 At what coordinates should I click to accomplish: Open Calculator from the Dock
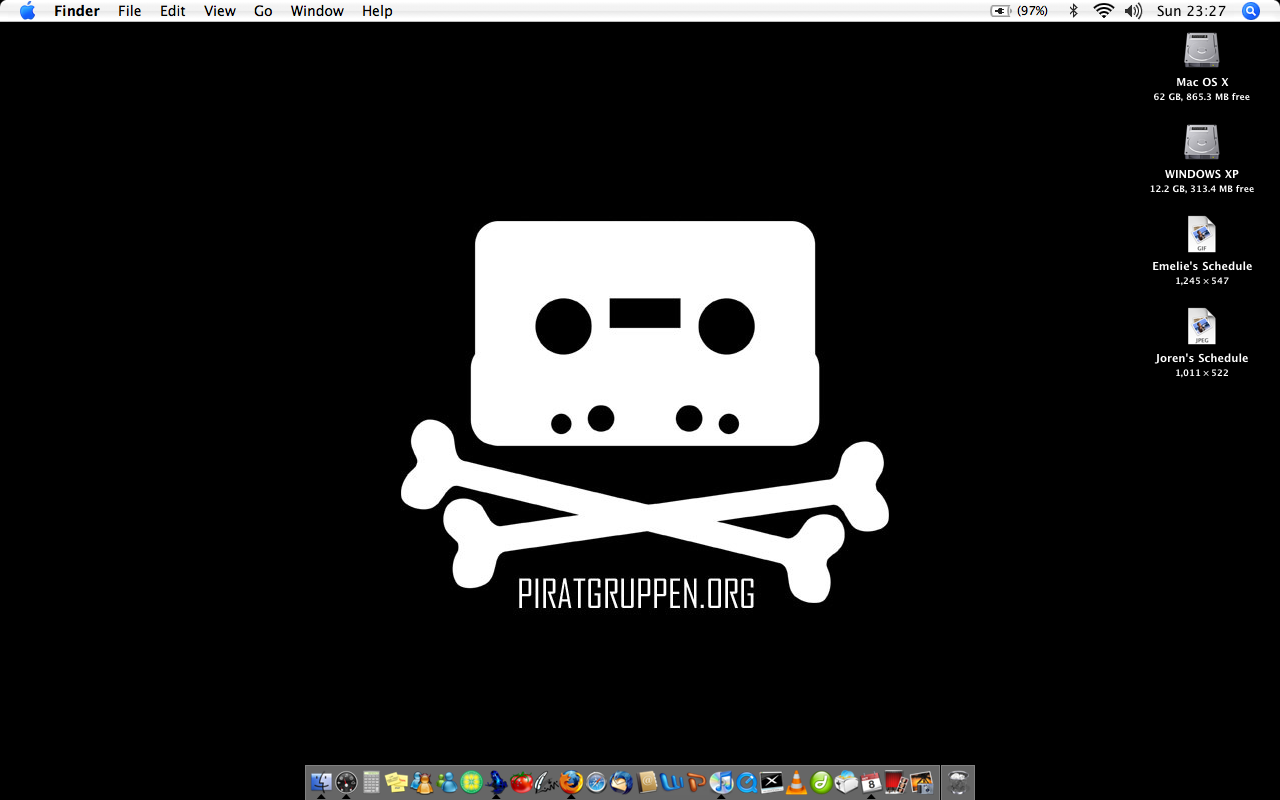click(x=371, y=782)
